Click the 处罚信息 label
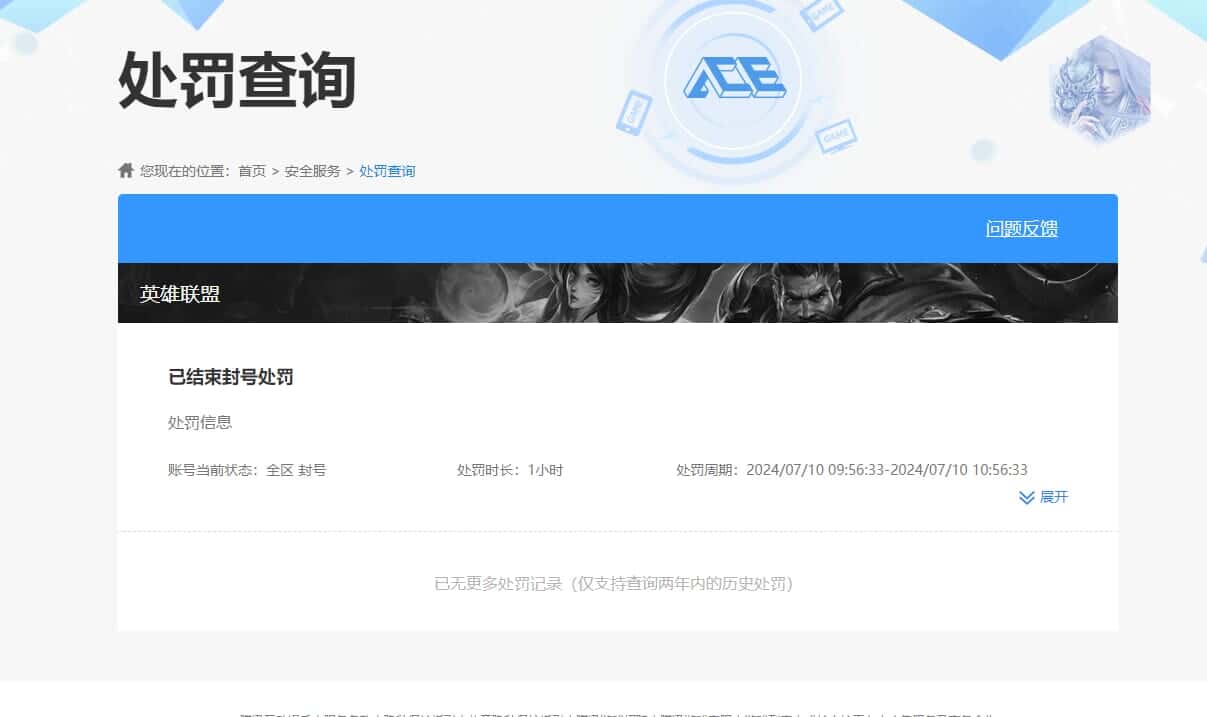The width and height of the screenshot is (1207, 717). tap(200, 422)
